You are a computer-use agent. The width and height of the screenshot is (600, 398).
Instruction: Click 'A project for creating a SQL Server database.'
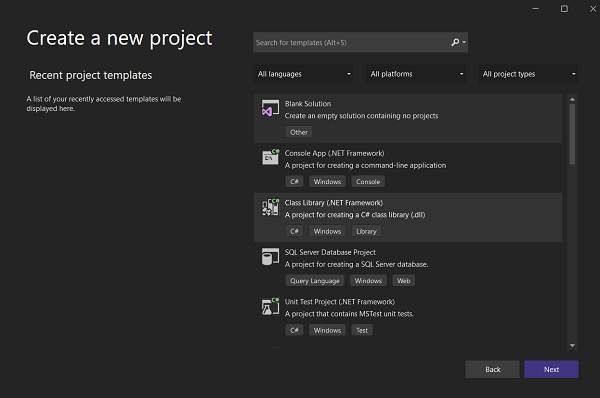coord(357,264)
